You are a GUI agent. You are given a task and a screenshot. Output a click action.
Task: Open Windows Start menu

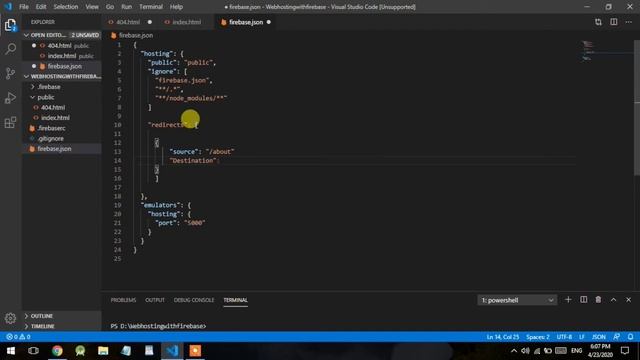click(11, 351)
